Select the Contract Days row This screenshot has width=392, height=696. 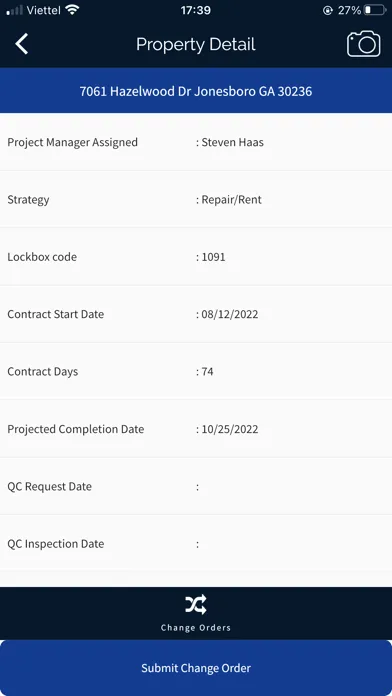pos(196,371)
